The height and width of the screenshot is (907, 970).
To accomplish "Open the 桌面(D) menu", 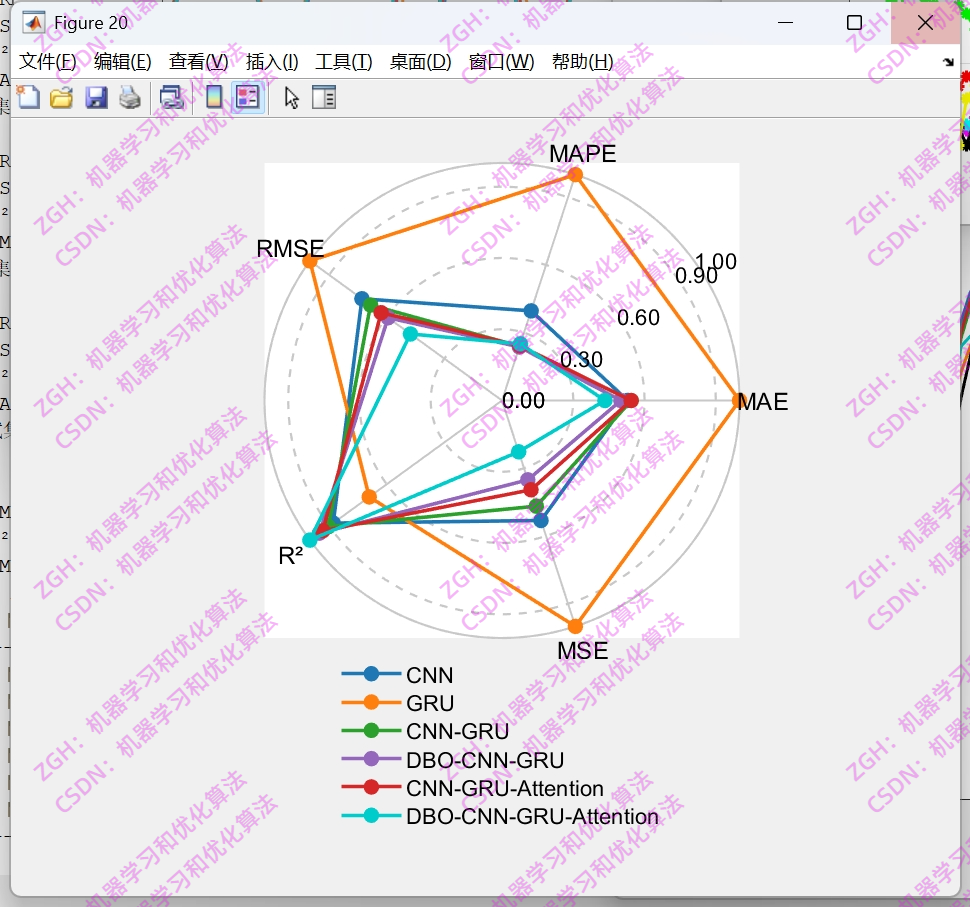I will (x=421, y=61).
